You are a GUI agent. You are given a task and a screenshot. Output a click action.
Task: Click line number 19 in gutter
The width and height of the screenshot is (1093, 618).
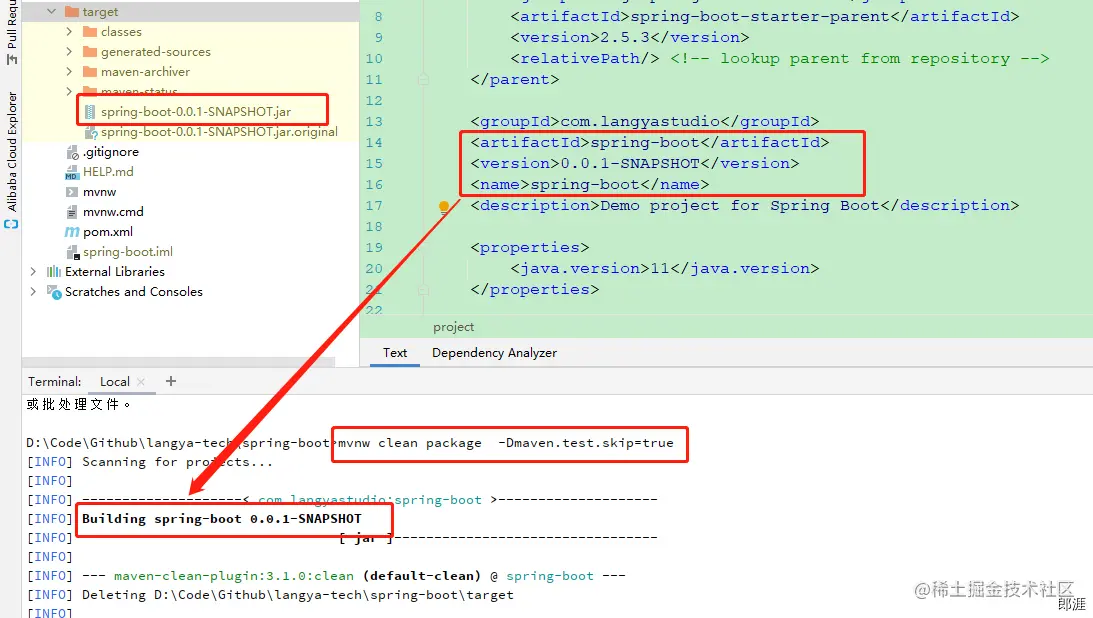point(374,247)
